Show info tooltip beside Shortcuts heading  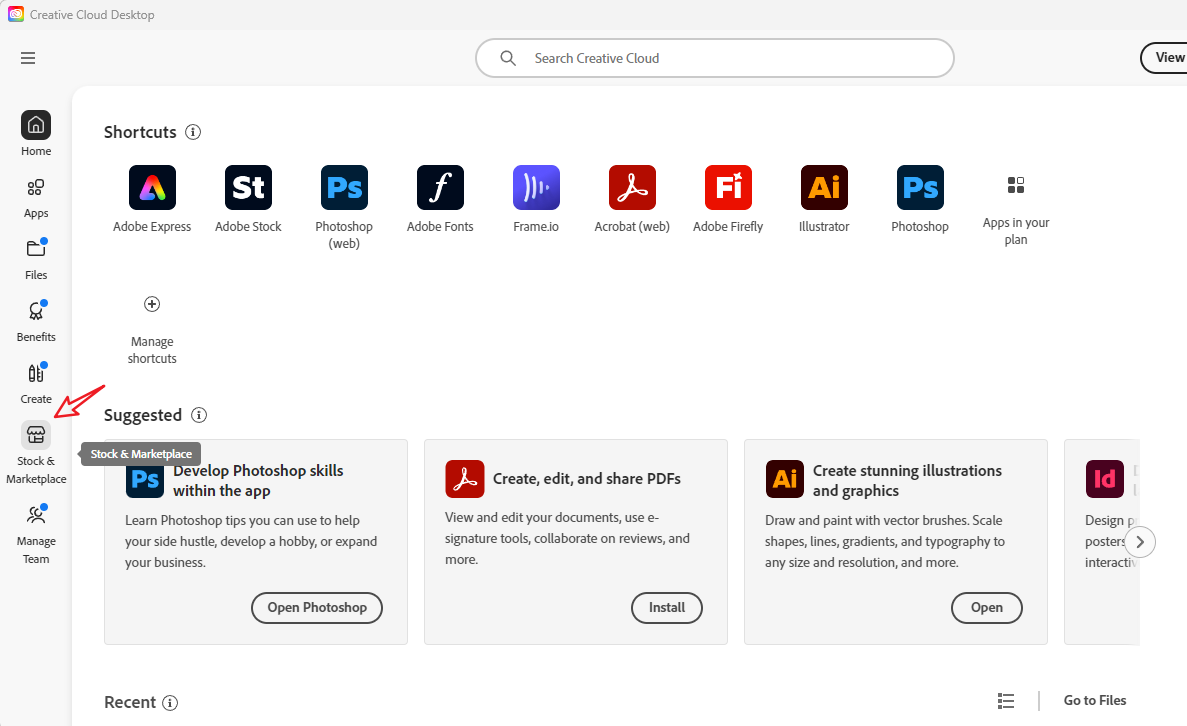[x=194, y=132]
